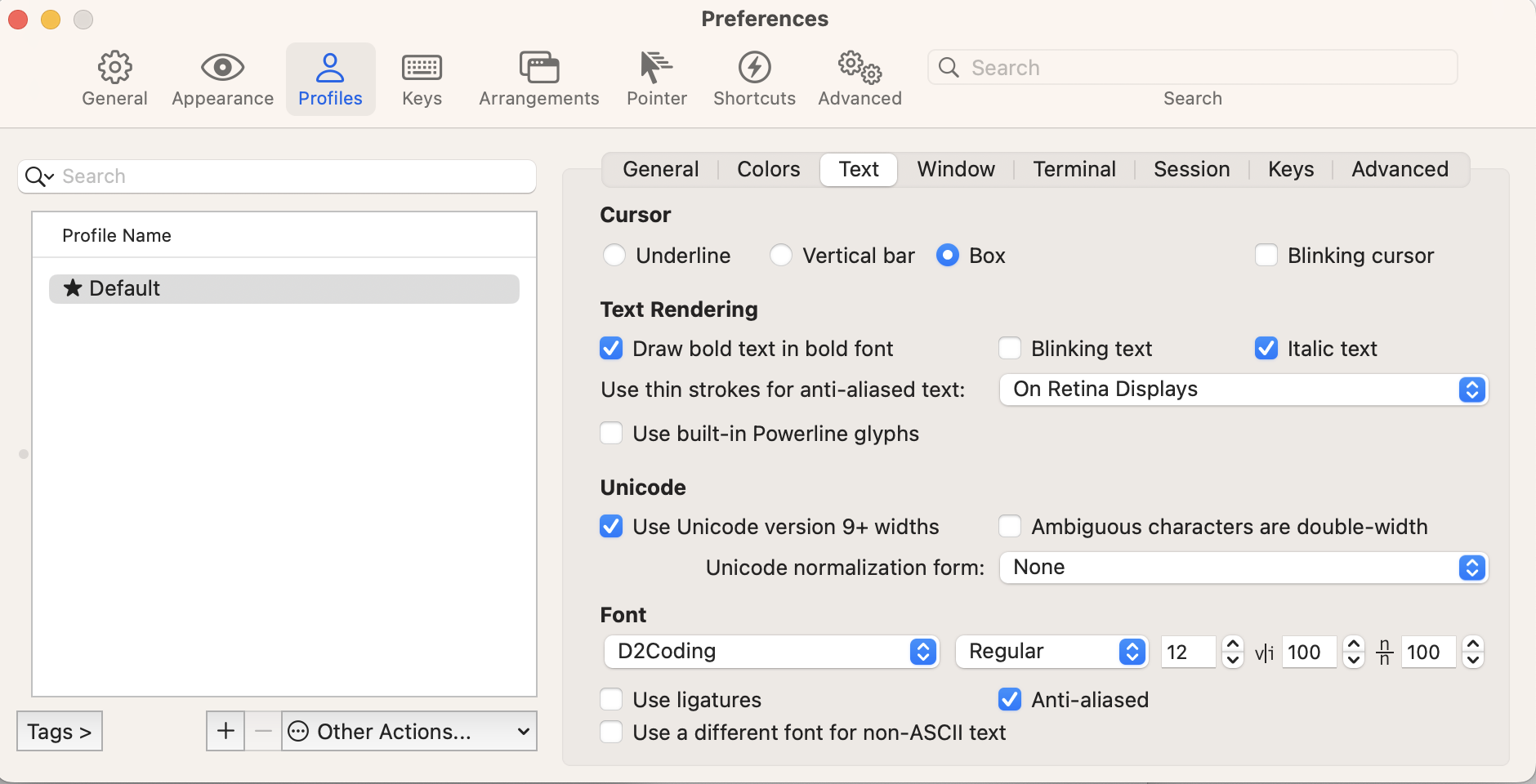This screenshot has width=1536, height=784.
Task: Open the Regular font style dropdown
Action: (x=1052, y=652)
